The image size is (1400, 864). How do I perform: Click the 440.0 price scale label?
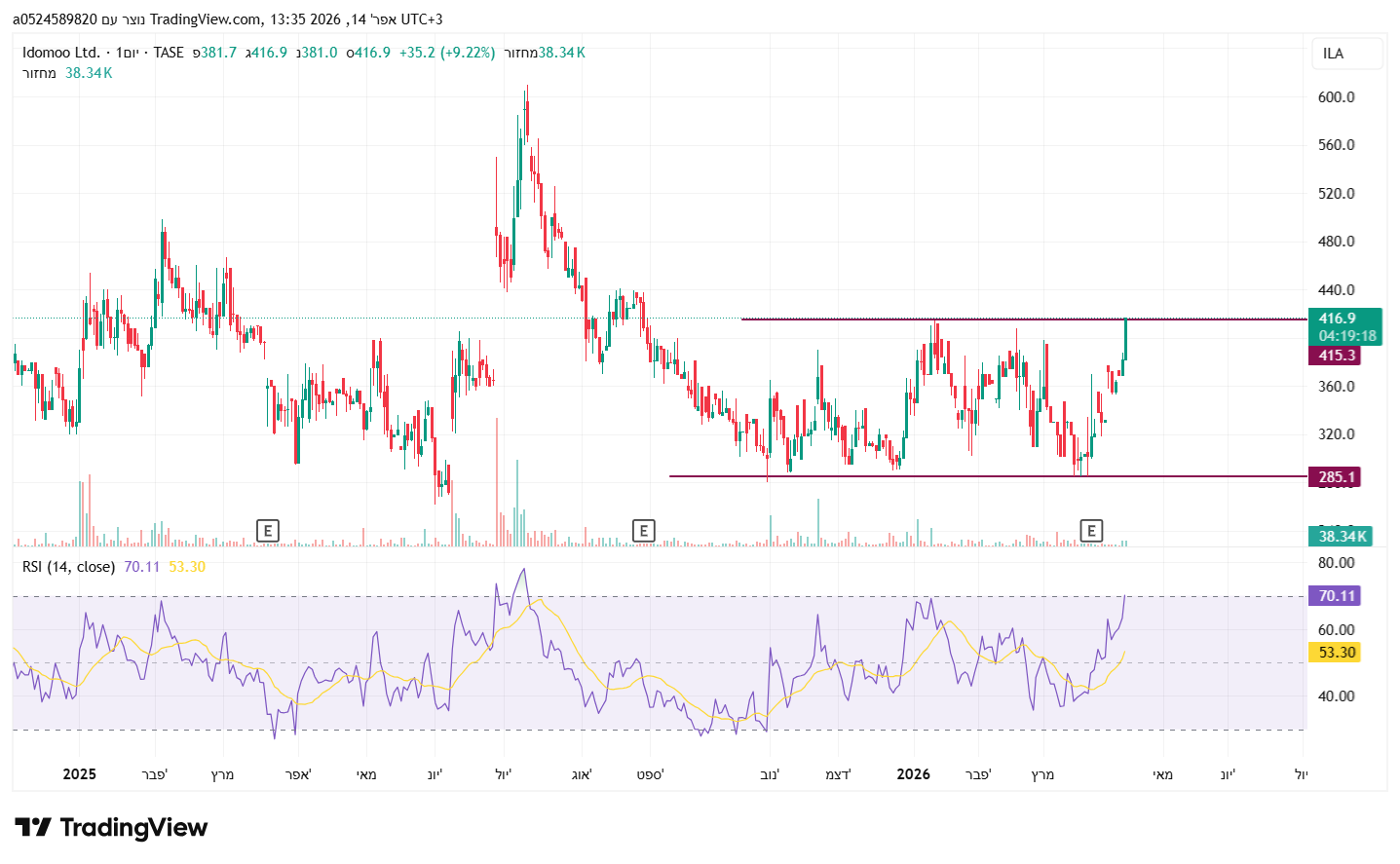(1336, 290)
